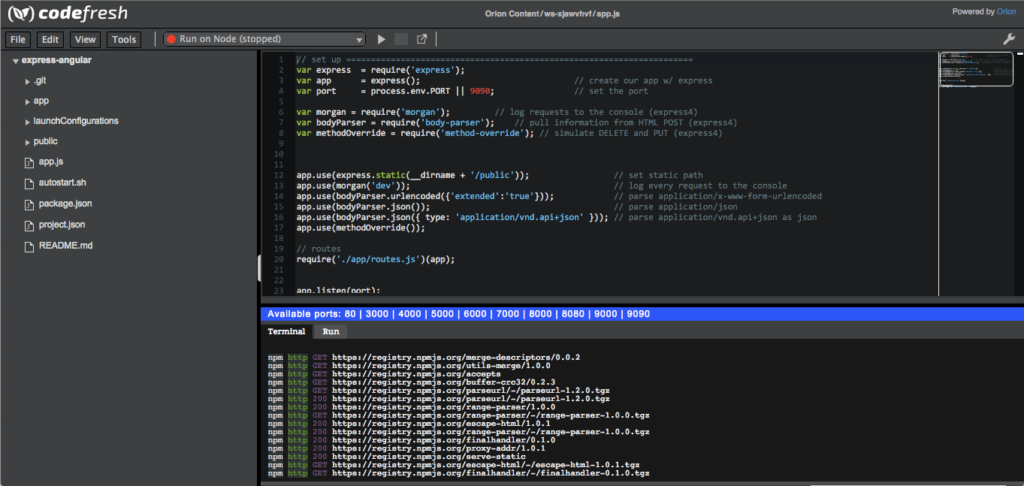Click the stop square button in toolbar

coord(402,39)
